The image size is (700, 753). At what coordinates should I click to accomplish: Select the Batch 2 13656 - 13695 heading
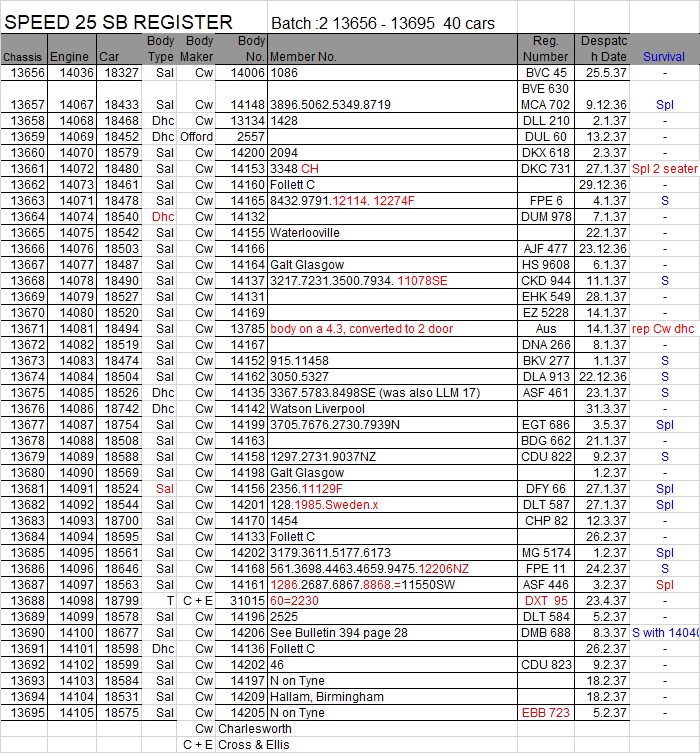pyautogui.click(x=382, y=23)
